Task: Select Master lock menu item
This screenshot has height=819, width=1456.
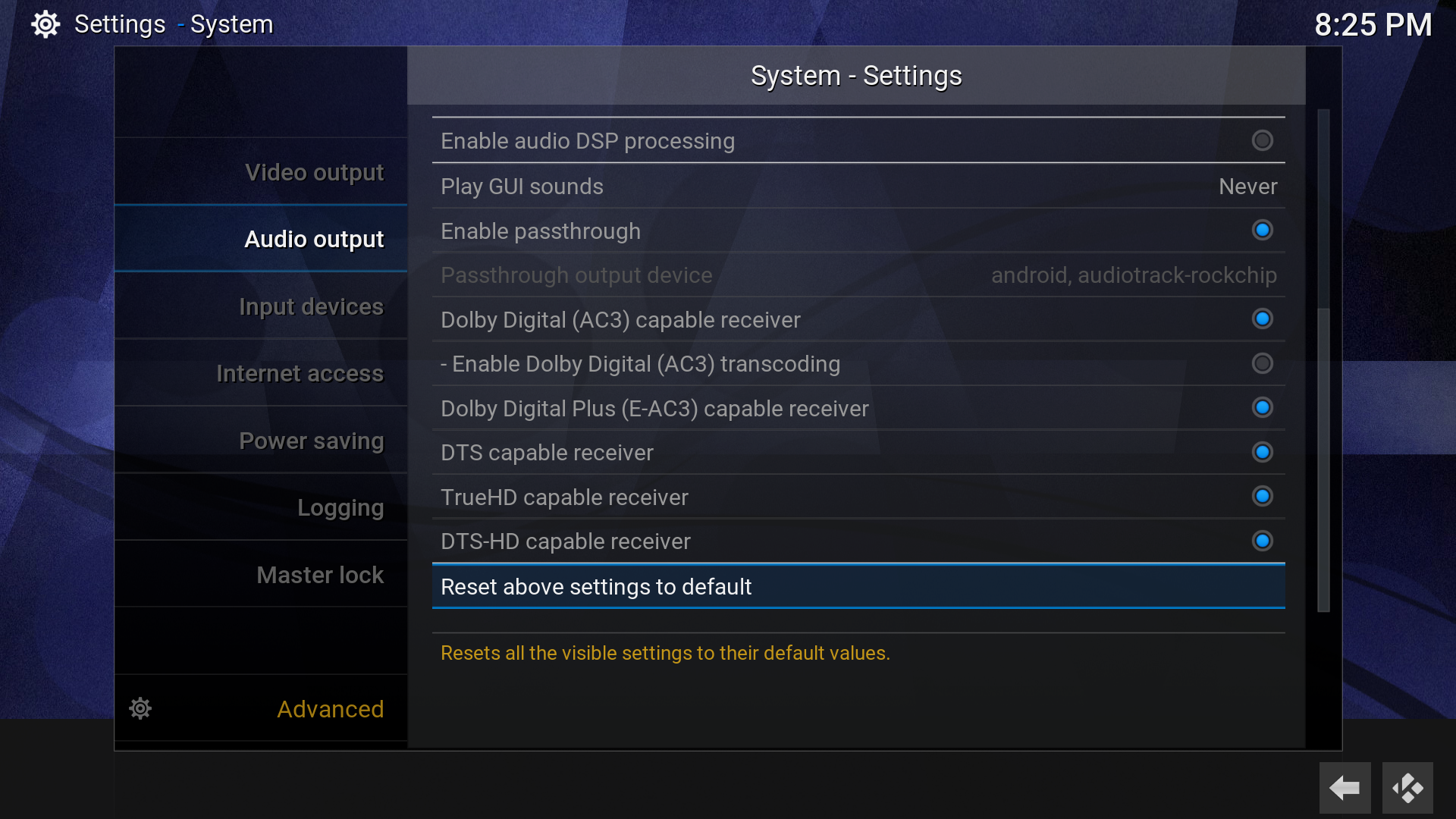Action: (x=264, y=574)
